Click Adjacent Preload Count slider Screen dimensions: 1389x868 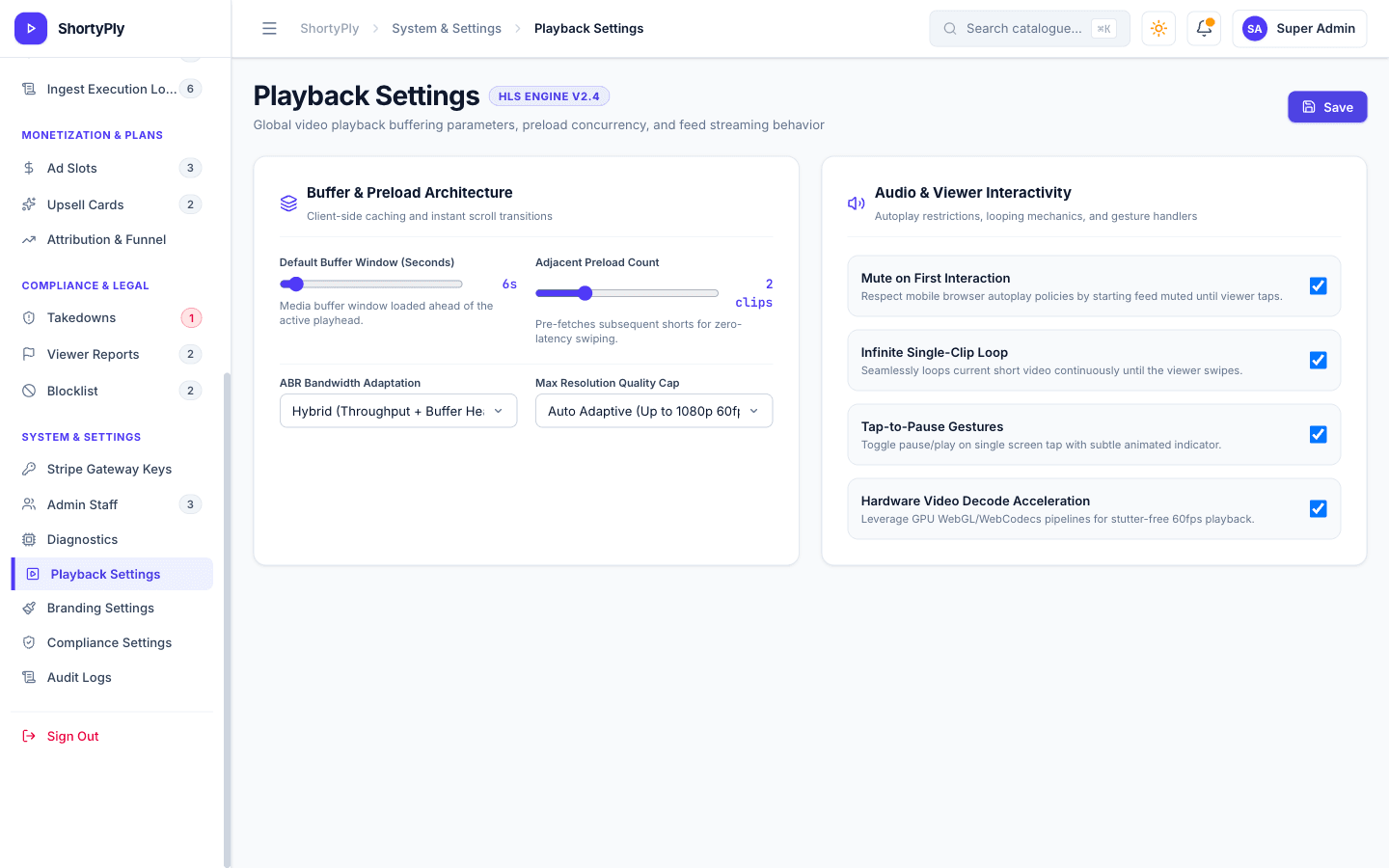(627, 293)
